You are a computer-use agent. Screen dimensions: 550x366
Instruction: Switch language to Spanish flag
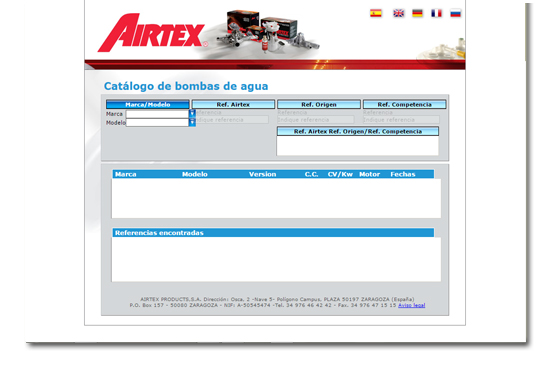[376, 13]
